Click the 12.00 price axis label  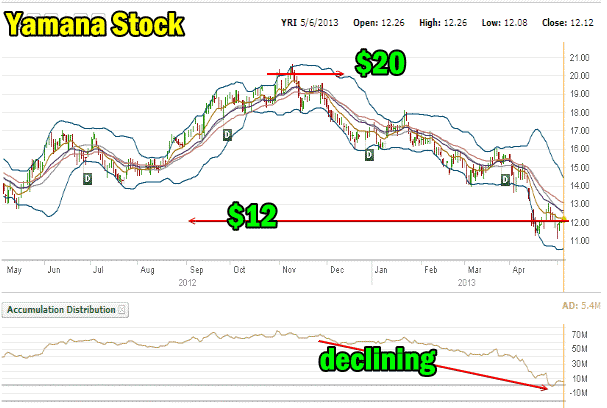click(x=580, y=223)
